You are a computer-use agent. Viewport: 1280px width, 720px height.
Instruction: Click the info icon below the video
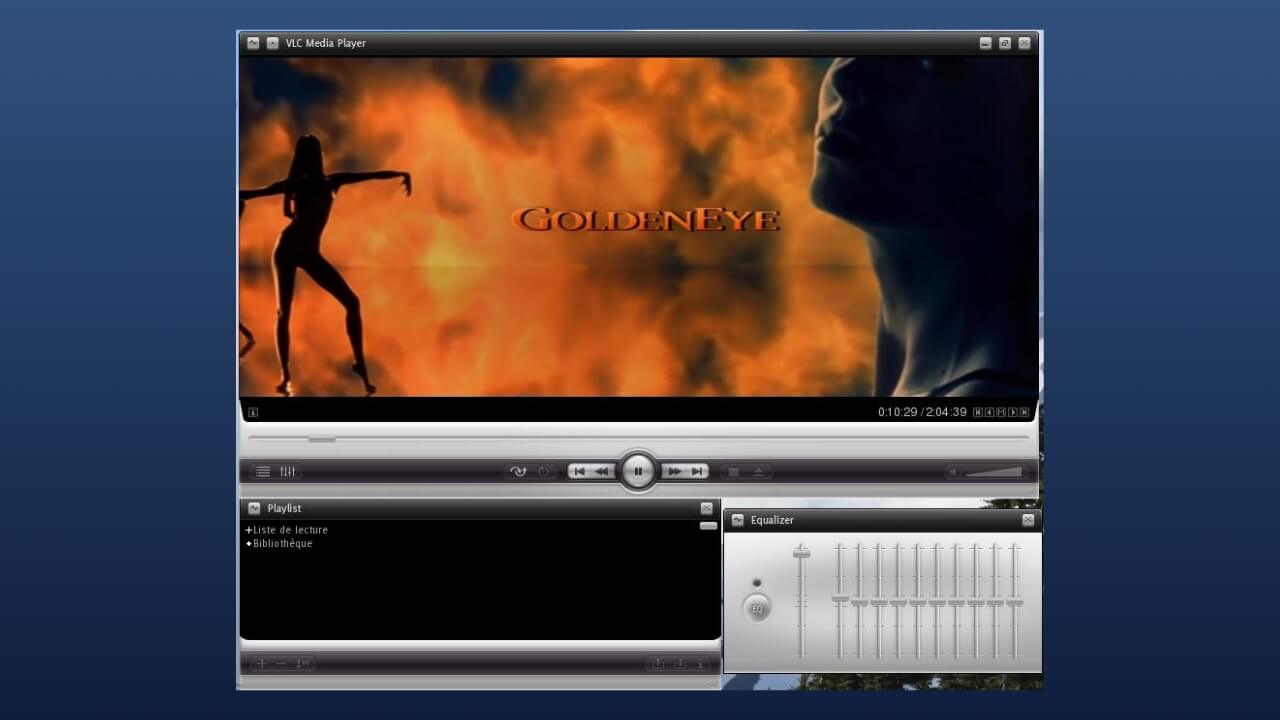pos(253,412)
